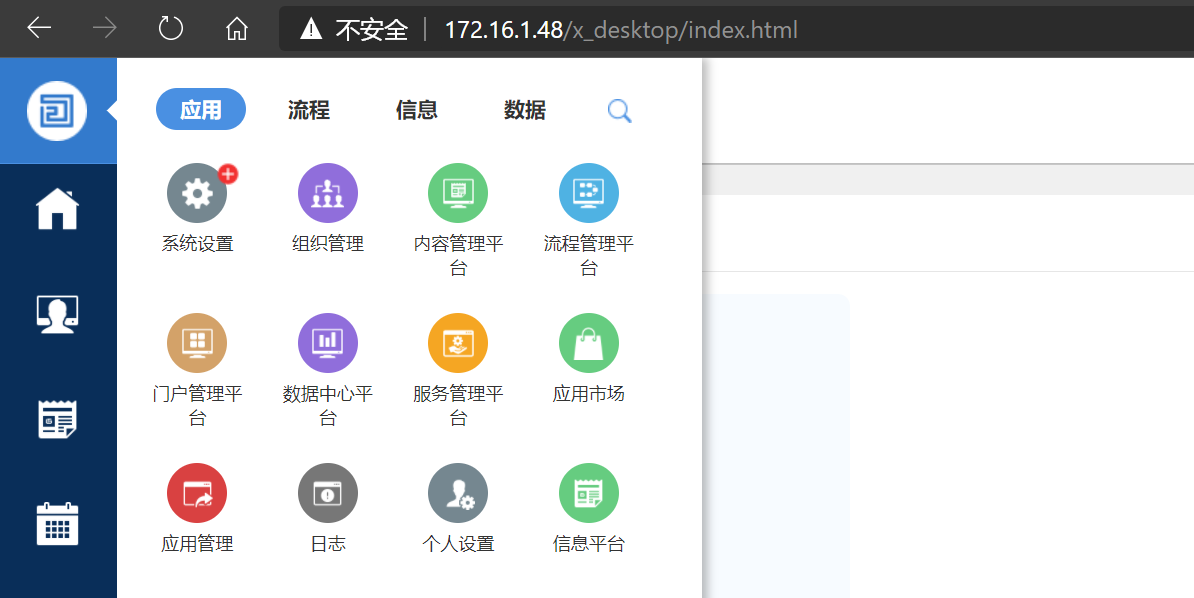Viewport: 1194px width, 598px height.
Task: Launch 内容管理平台 green icon
Action: (x=458, y=193)
